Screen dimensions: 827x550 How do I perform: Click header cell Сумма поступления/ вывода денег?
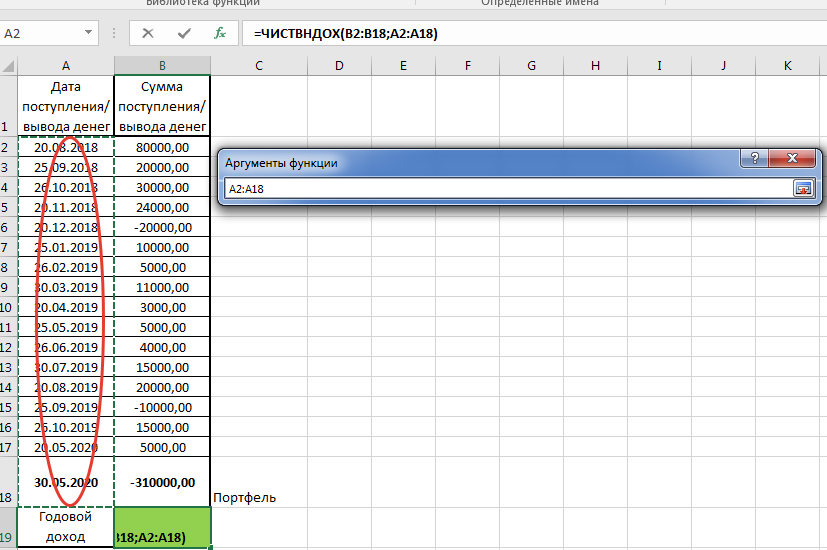click(x=162, y=106)
